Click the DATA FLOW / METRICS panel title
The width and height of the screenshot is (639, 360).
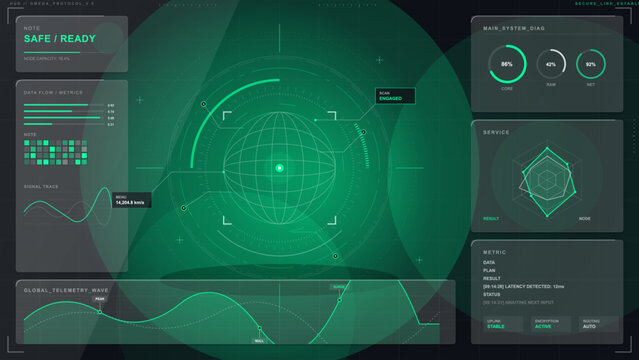point(53,93)
